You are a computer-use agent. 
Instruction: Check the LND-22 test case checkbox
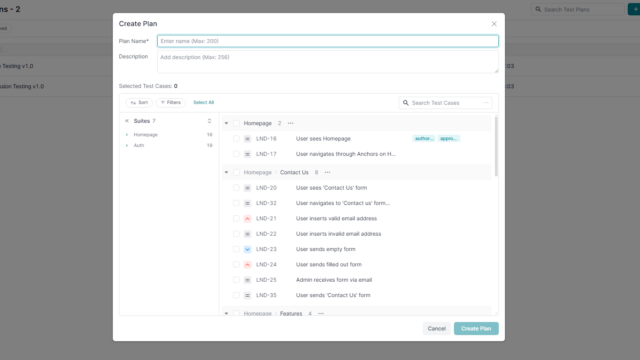coord(236,234)
